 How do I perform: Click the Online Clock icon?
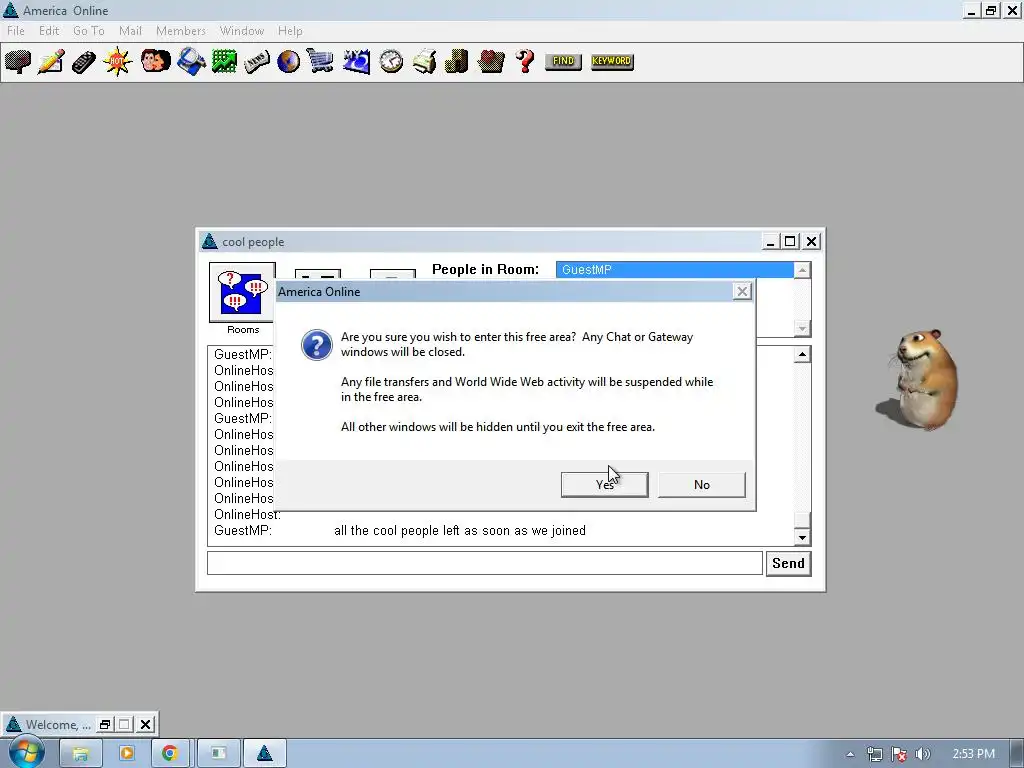coord(391,61)
